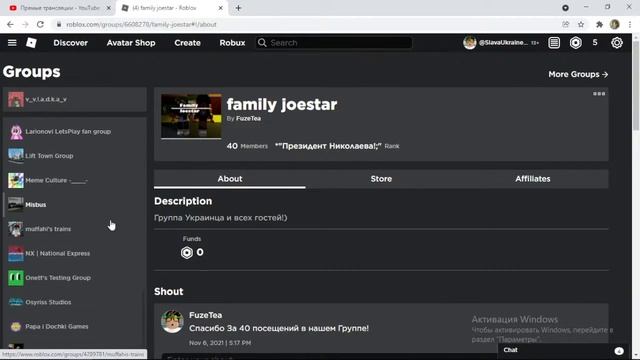
Task: Reload the current page
Action: pyautogui.click(x=40, y=24)
